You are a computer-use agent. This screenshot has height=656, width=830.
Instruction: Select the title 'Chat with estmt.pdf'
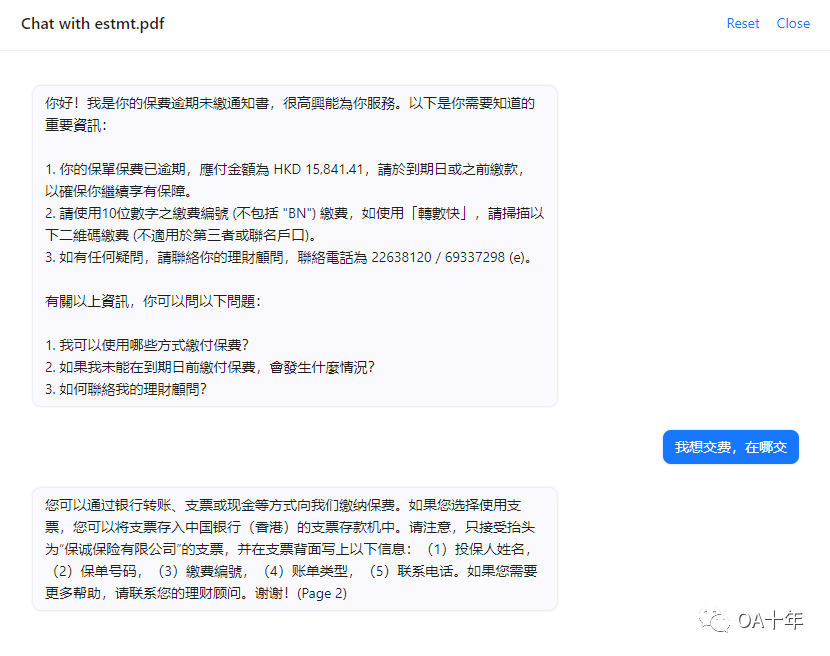(92, 23)
